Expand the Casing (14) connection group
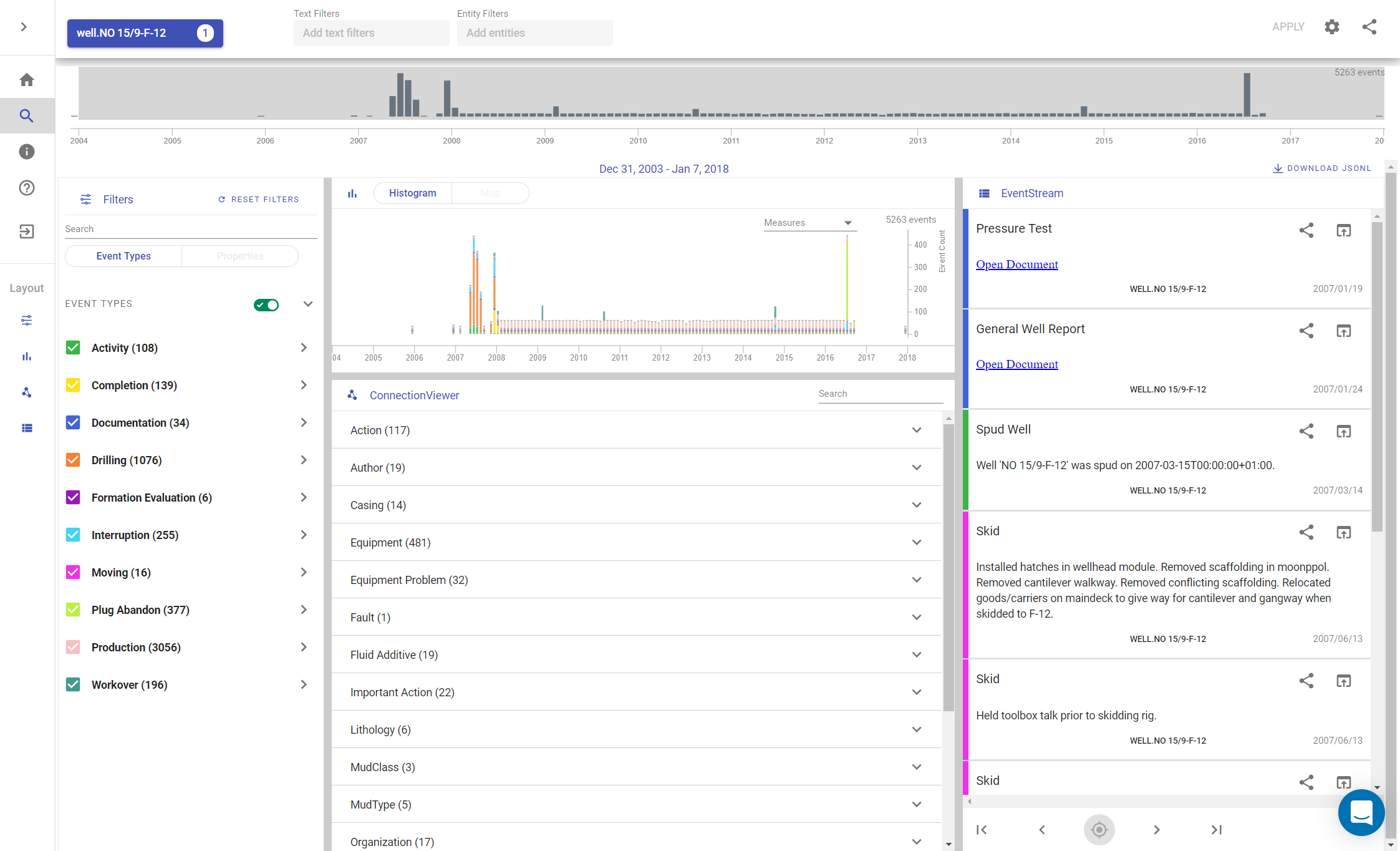This screenshot has height=851, width=1400. (636, 505)
